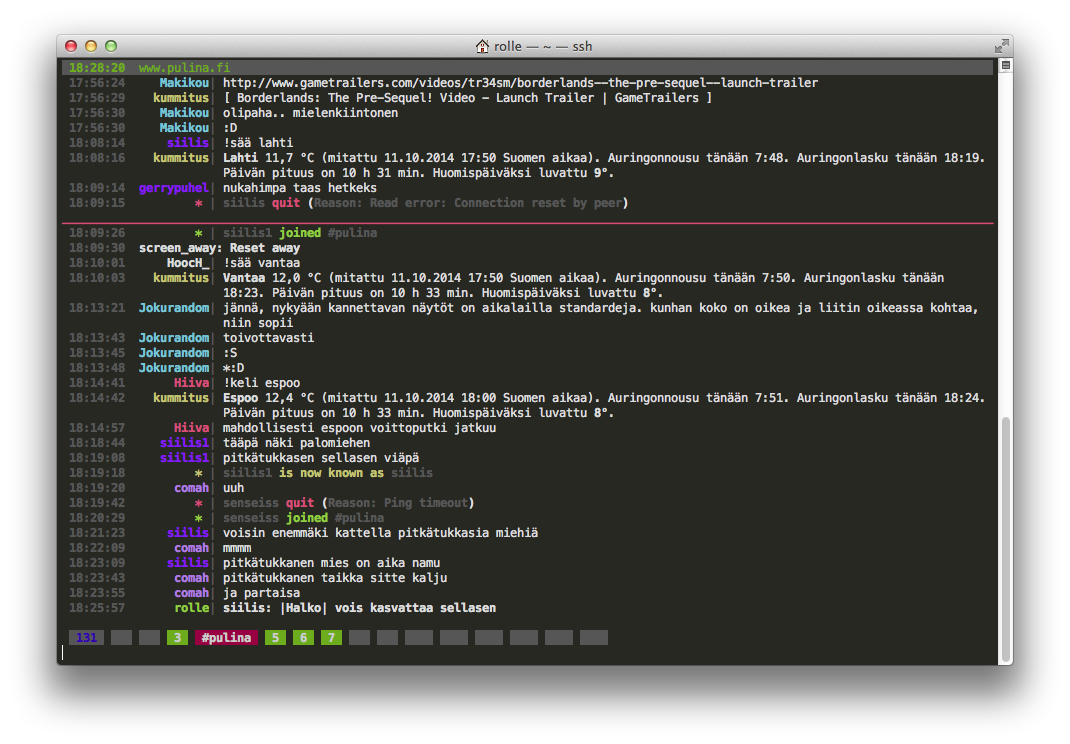Click 'voisin enemmäki kattella pitkätukkasia miehiä' message

click(380, 533)
